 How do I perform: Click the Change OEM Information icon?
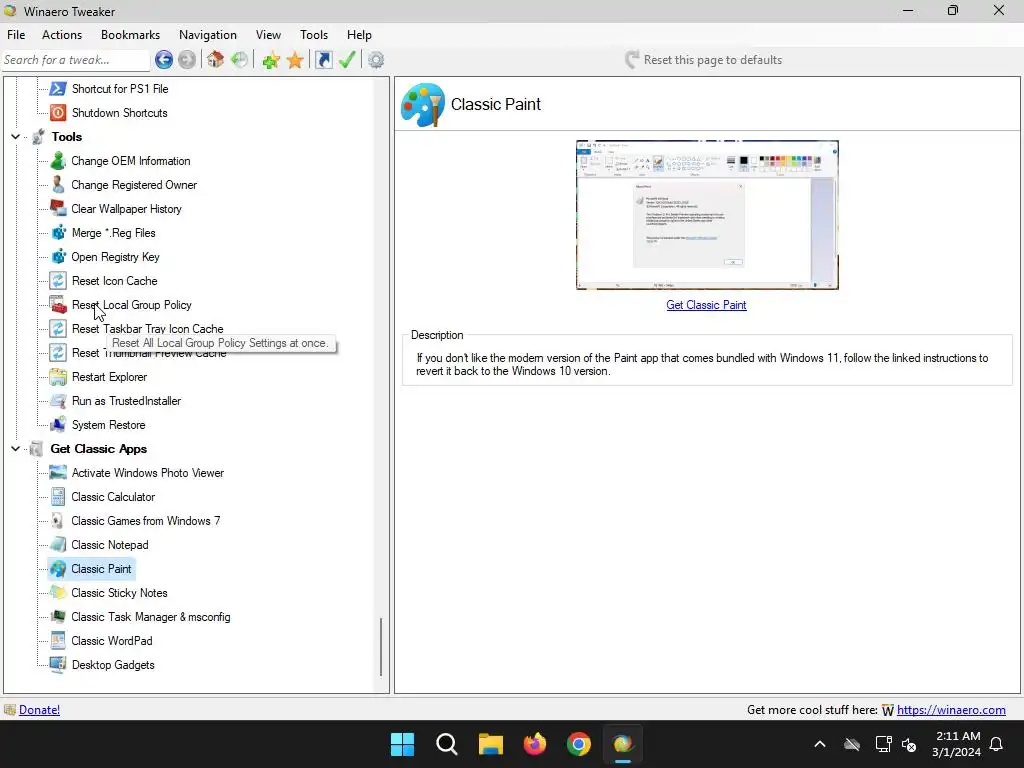pos(58,161)
